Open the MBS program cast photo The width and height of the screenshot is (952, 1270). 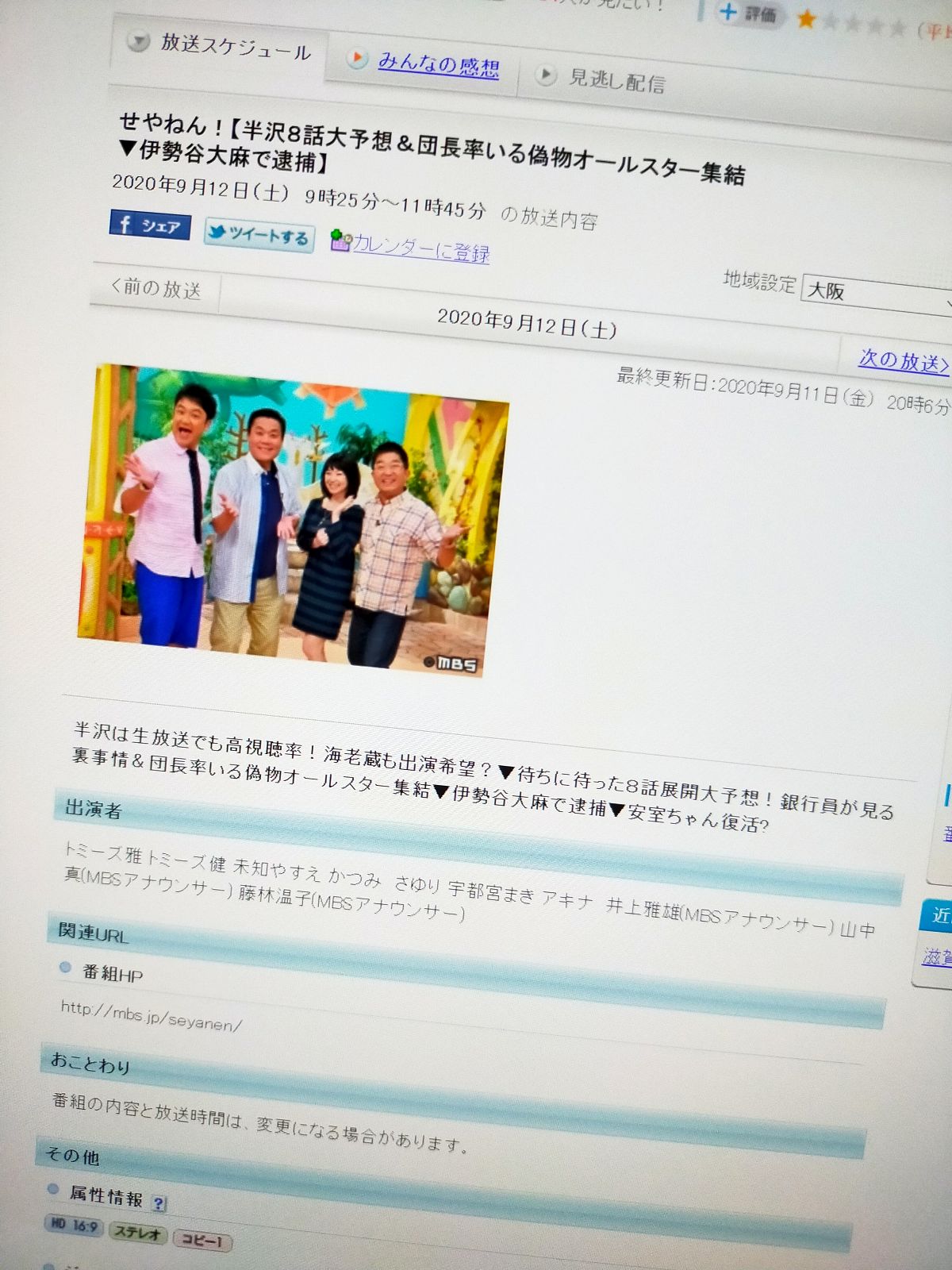pos(293,520)
